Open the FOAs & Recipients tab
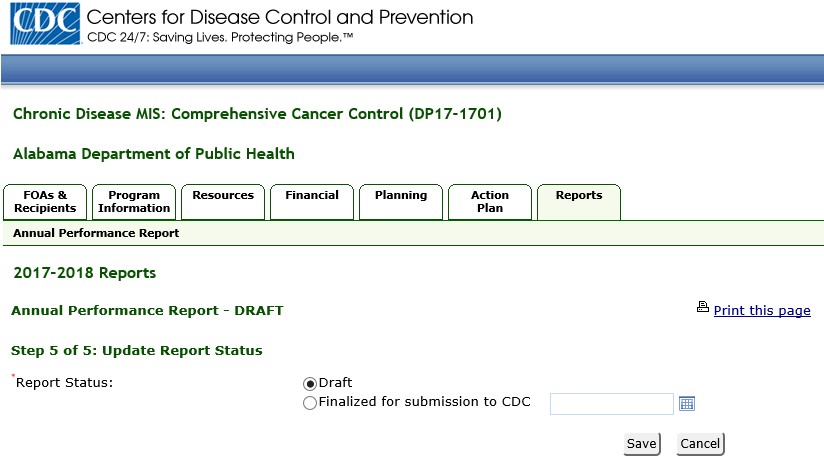 point(45,202)
